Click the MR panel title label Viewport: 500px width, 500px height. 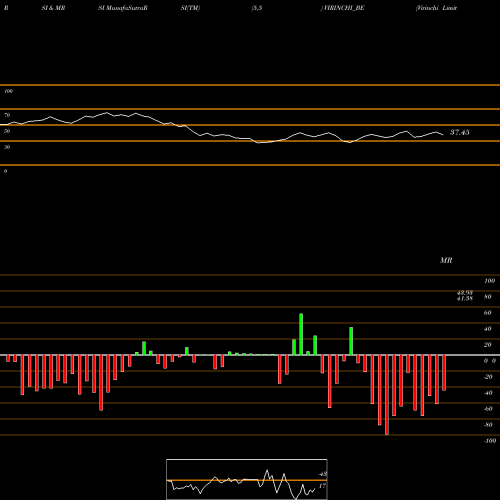[x=446, y=260]
